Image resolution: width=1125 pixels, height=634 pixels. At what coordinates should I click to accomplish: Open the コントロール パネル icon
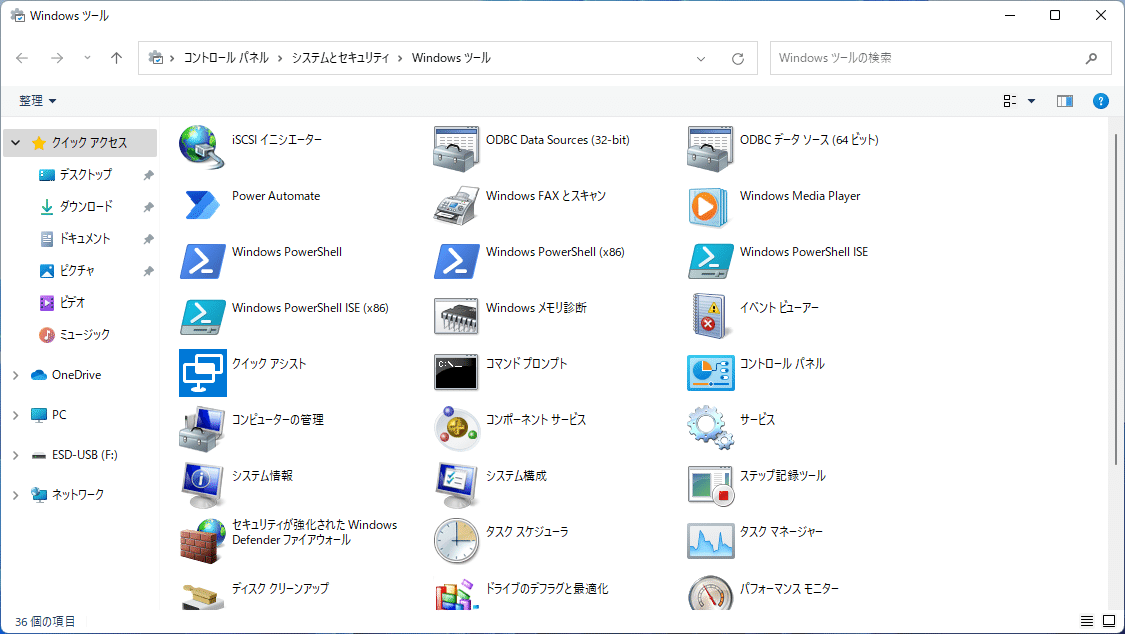pyautogui.click(x=710, y=373)
